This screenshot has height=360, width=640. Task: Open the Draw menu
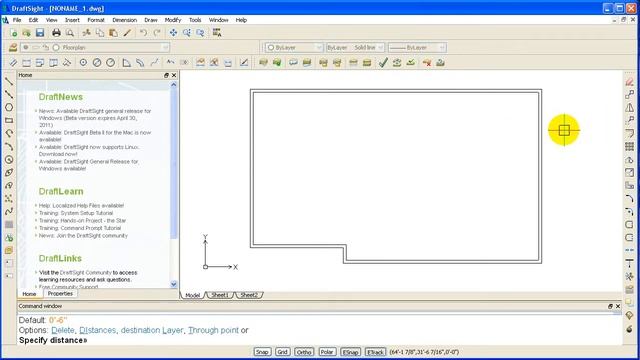pos(151,20)
